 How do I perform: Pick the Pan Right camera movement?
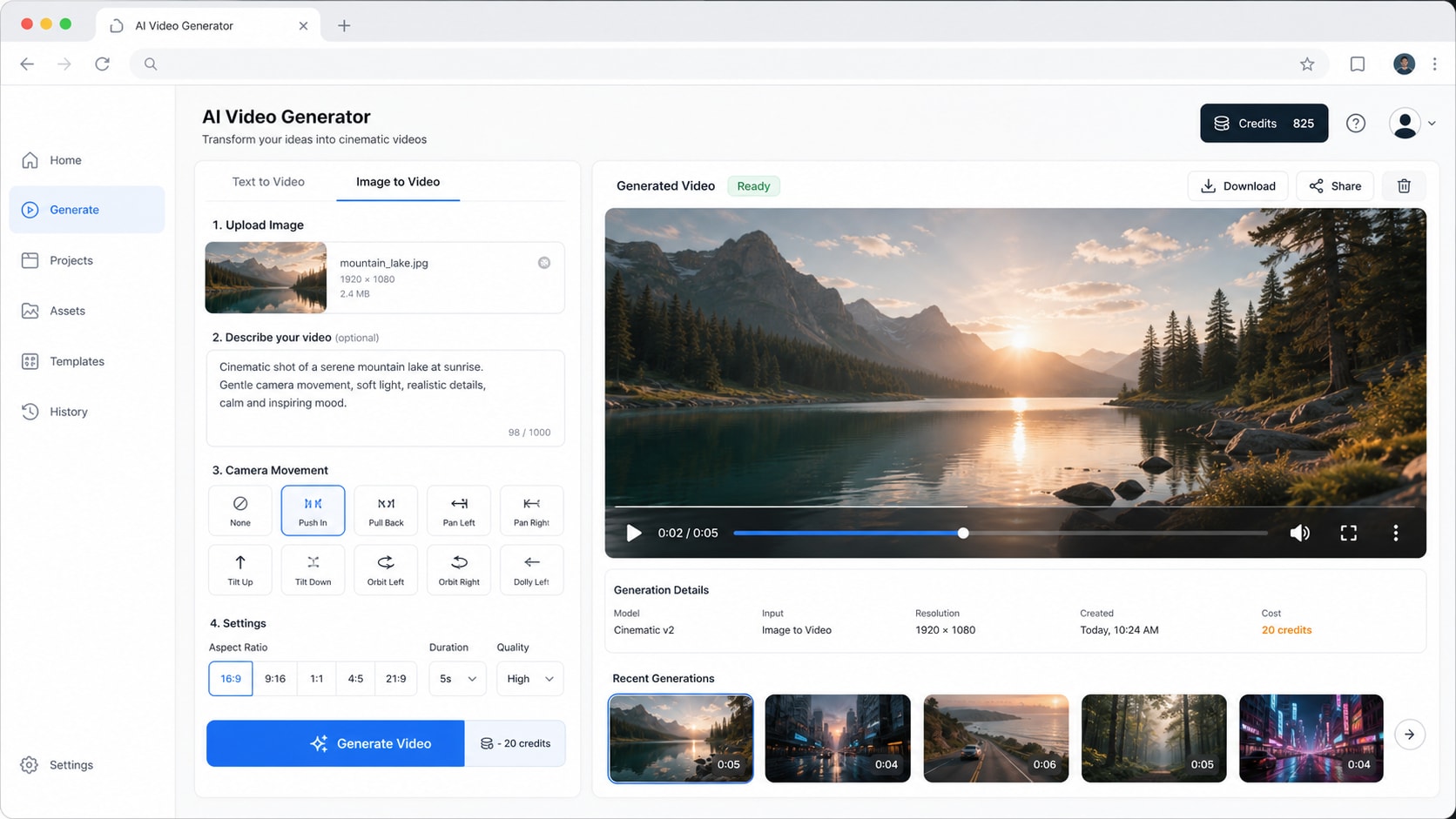(x=531, y=510)
